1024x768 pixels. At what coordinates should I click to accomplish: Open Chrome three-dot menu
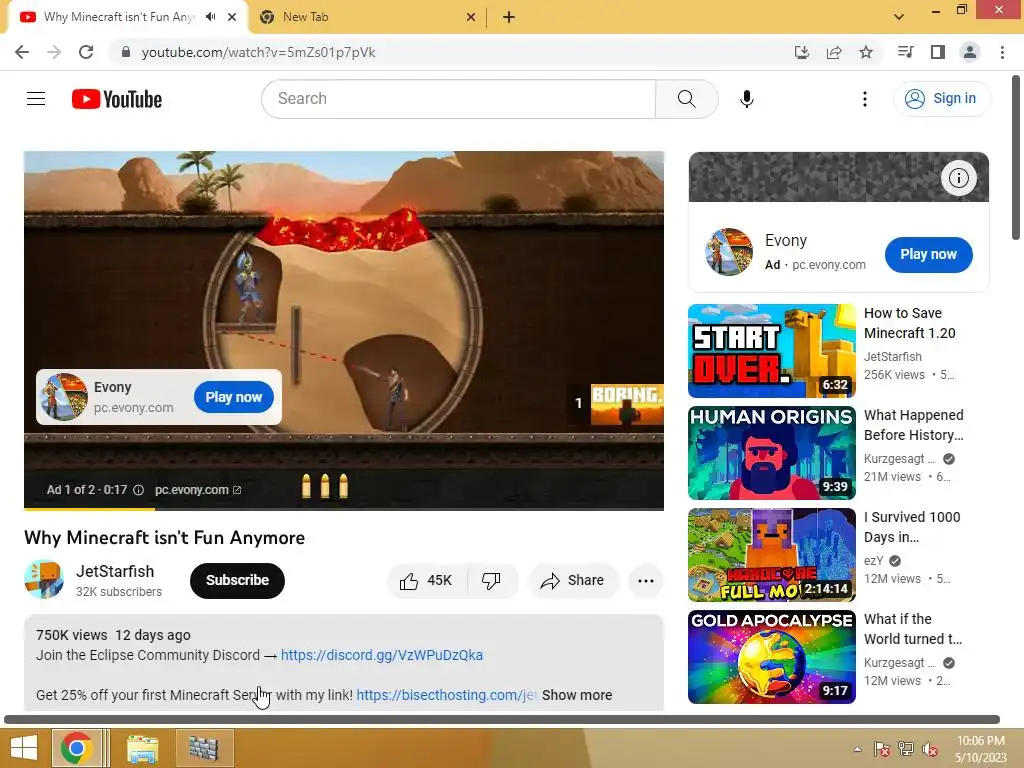(1002, 52)
